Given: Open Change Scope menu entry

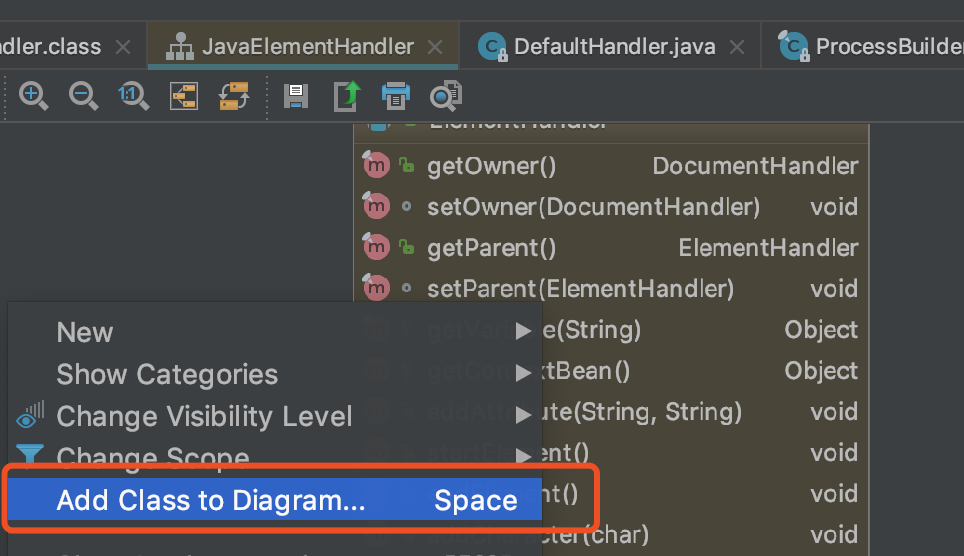Looking at the screenshot, I should click(x=152, y=458).
